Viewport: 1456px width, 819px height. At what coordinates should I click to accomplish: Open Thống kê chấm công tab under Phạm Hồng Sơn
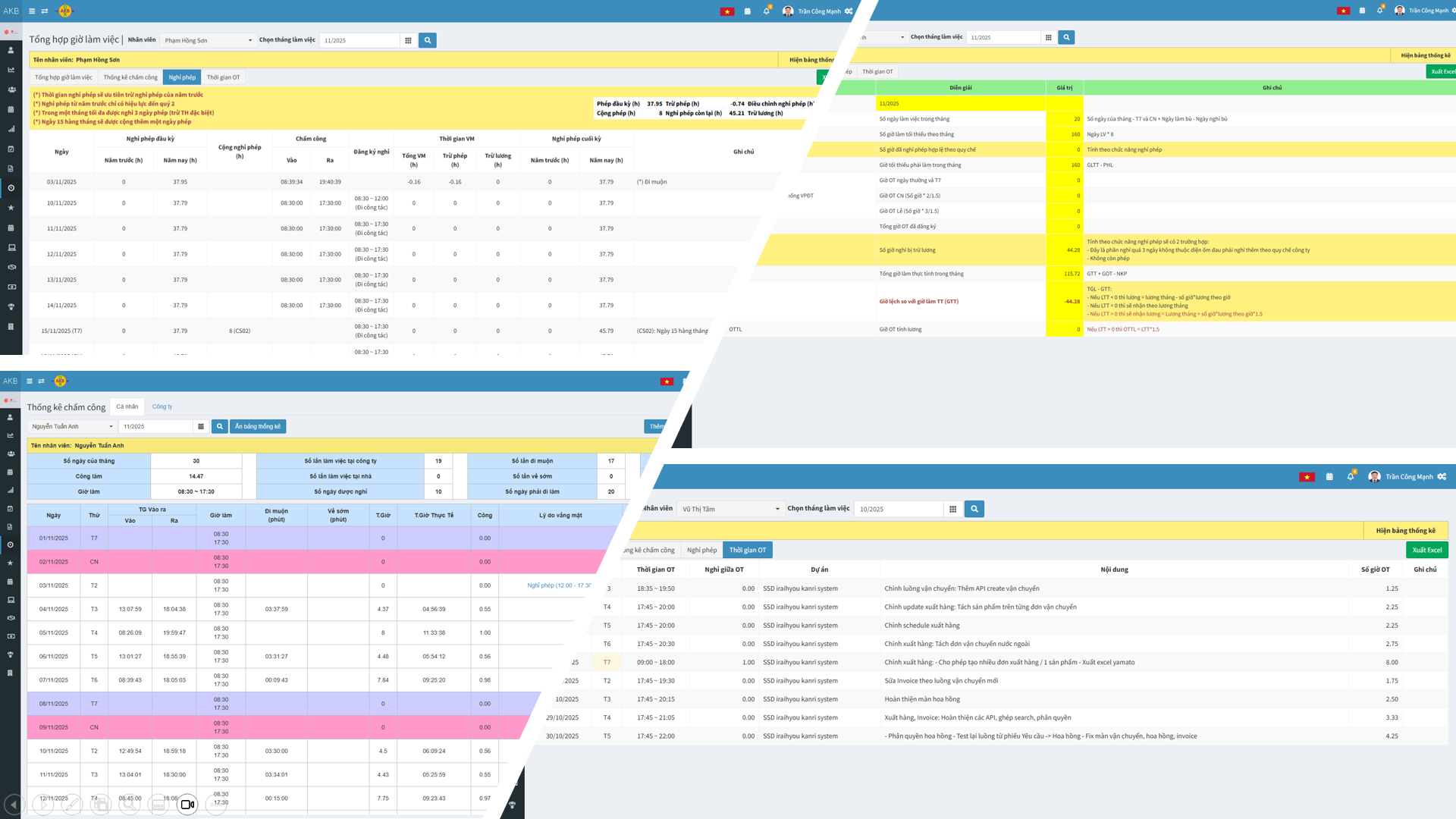coord(130,77)
